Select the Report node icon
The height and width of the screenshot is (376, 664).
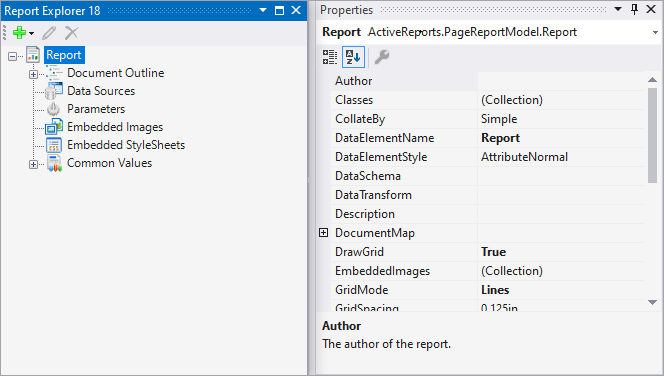33,55
